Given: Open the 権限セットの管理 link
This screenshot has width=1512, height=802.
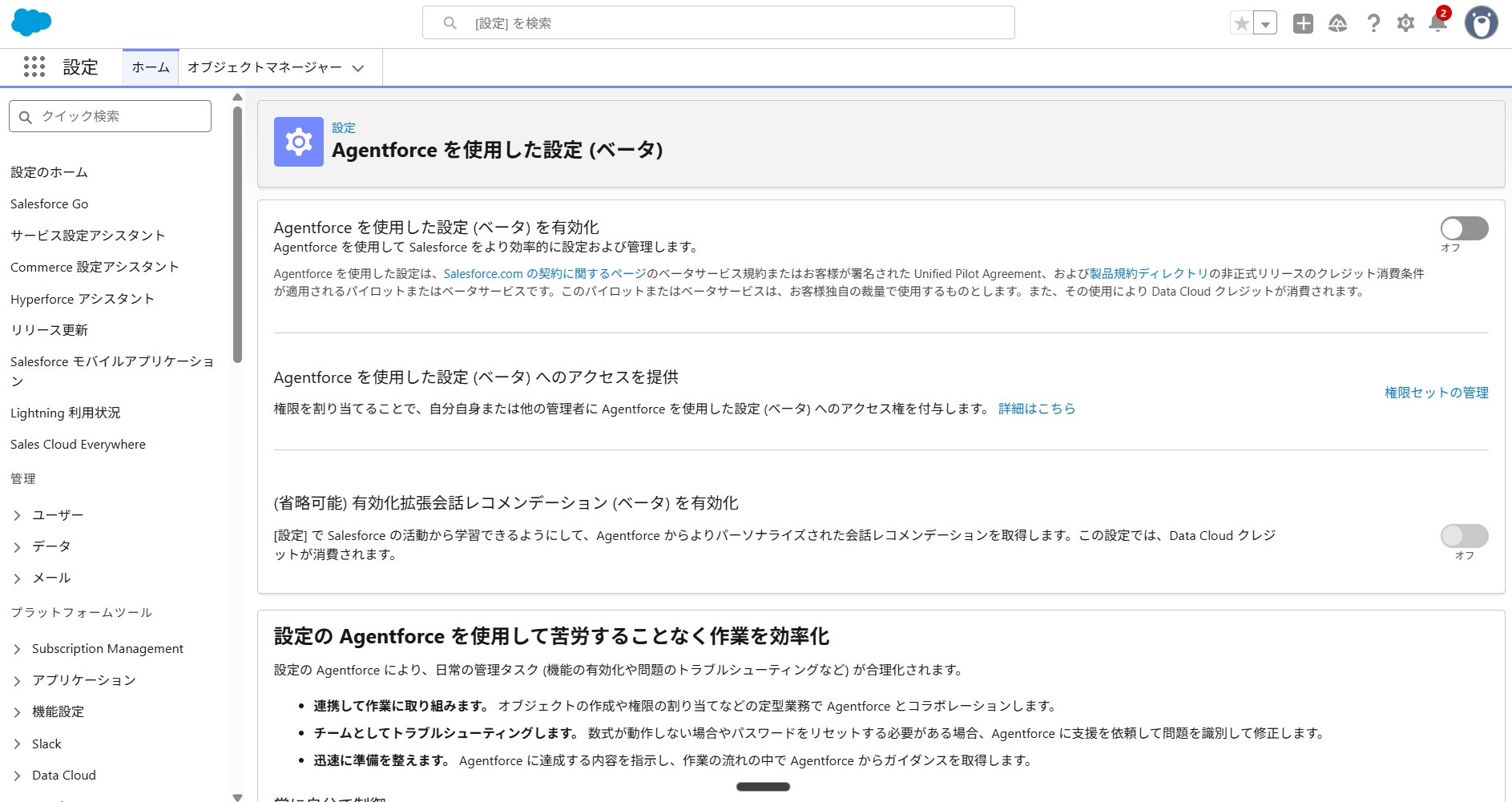Looking at the screenshot, I should pyautogui.click(x=1435, y=393).
